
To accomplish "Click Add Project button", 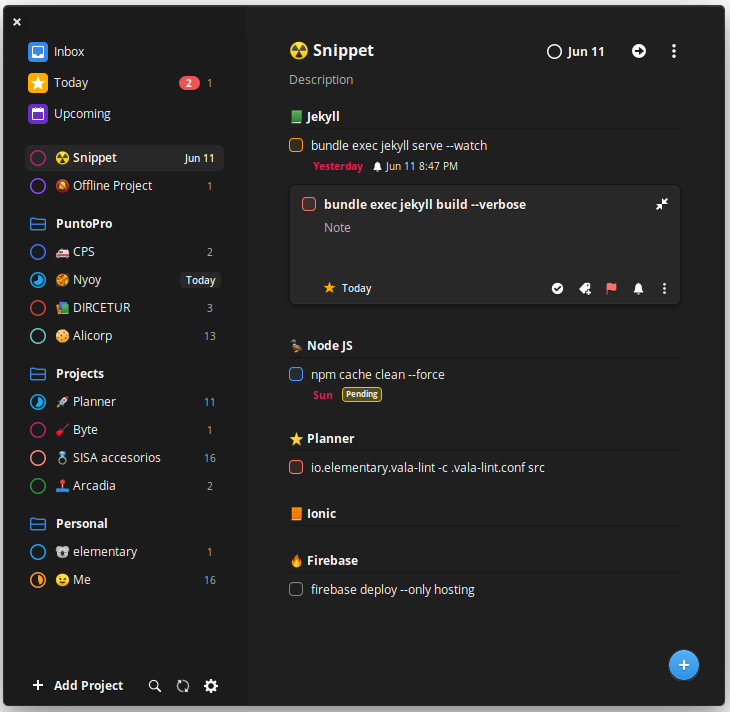I will pos(78,685).
